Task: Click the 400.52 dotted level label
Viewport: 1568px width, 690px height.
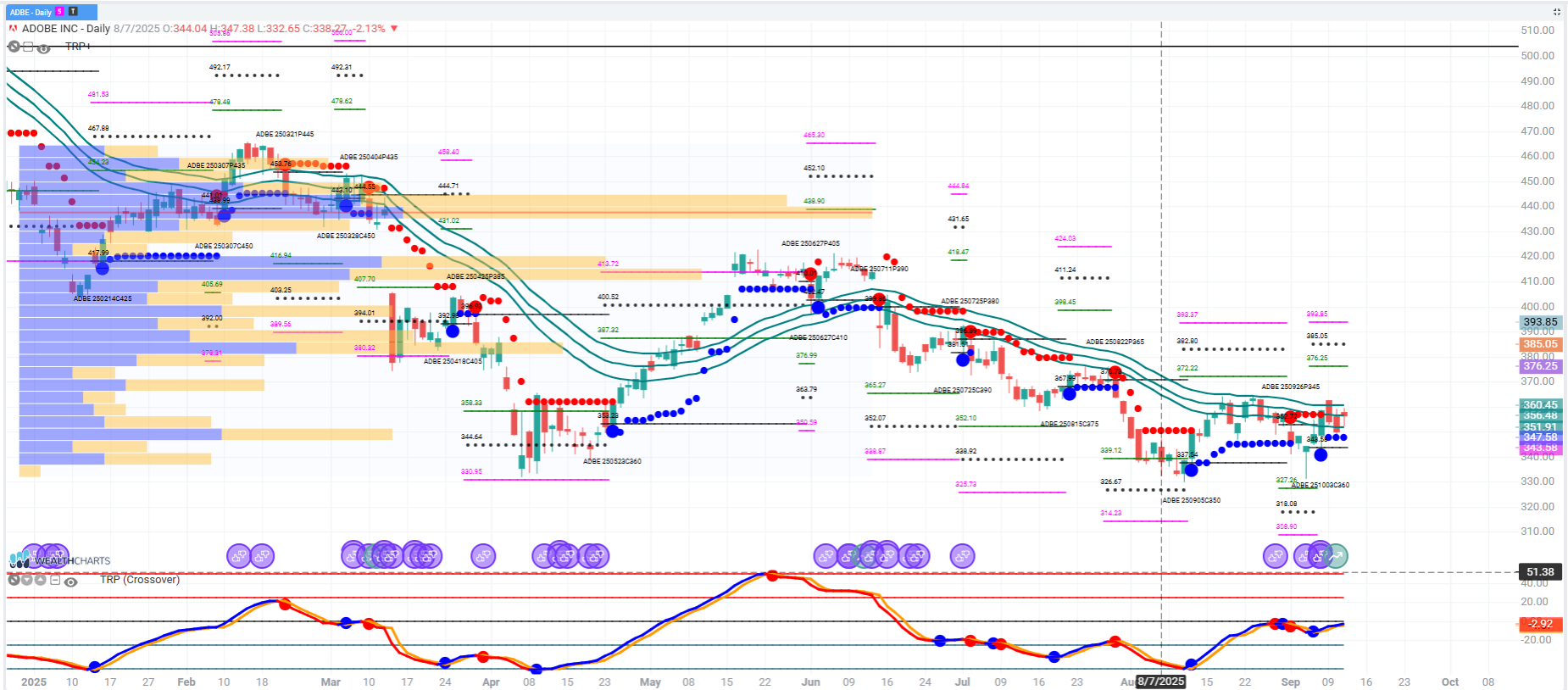Action: 608,297
